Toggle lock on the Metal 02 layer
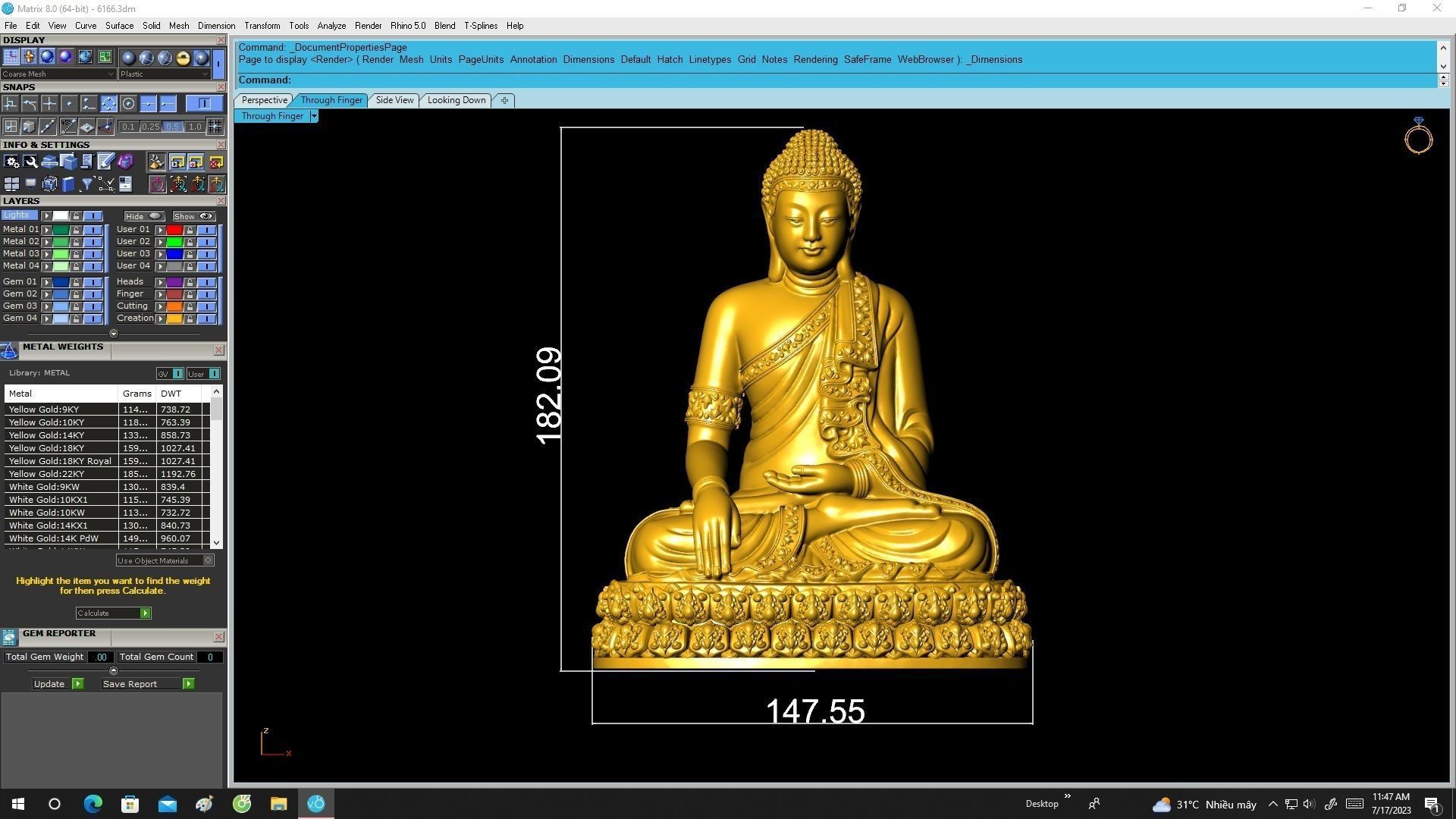Screen dimensions: 1456x819 click(76, 242)
